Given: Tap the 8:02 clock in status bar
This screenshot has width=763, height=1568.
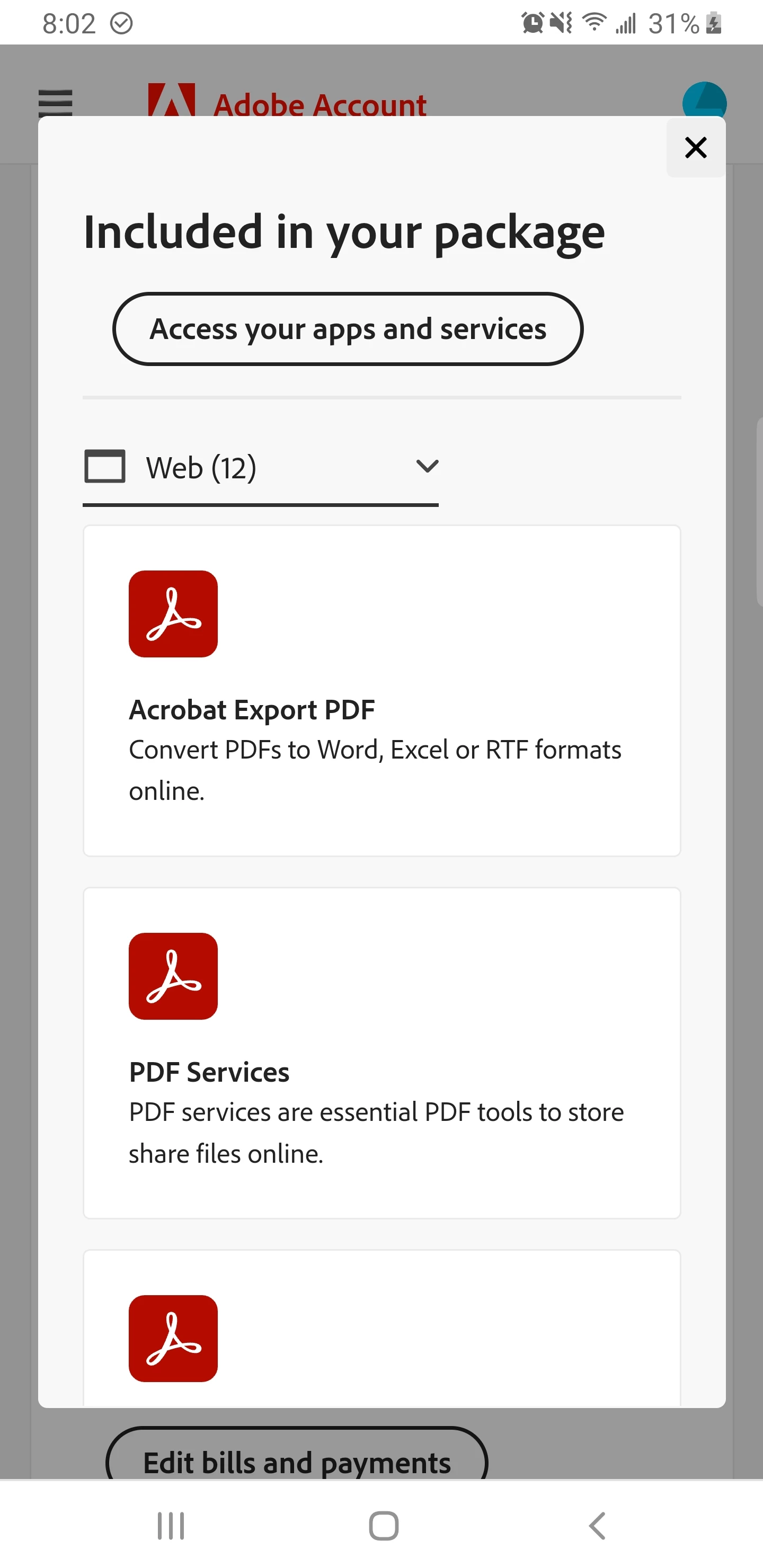Looking at the screenshot, I should point(69,24).
